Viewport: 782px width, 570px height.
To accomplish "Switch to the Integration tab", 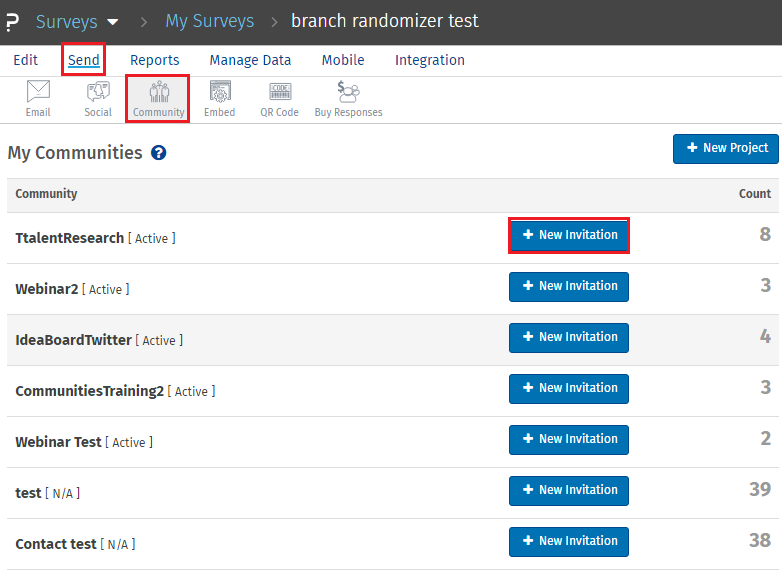I will pyautogui.click(x=430, y=60).
